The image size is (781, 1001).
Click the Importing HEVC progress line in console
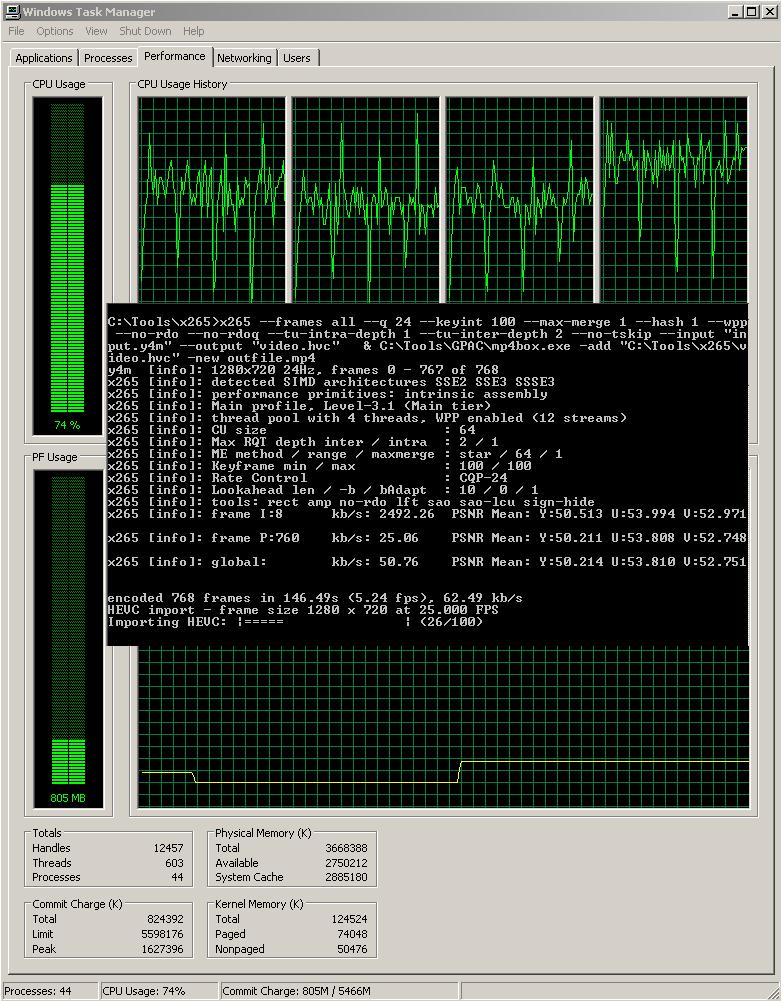pos(295,622)
